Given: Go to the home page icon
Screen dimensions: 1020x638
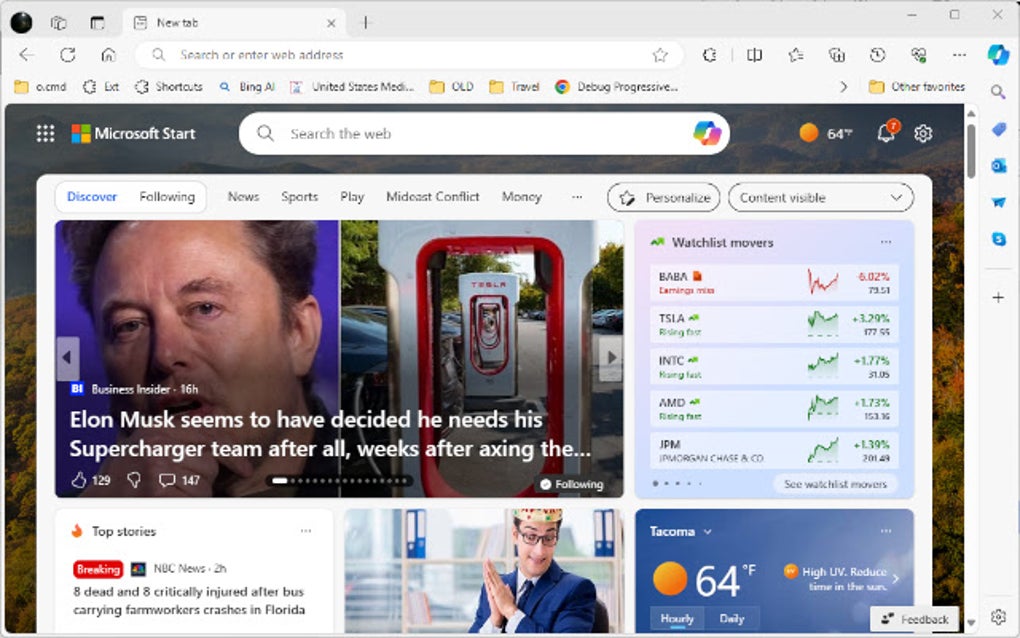Looking at the screenshot, I should click(x=109, y=55).
